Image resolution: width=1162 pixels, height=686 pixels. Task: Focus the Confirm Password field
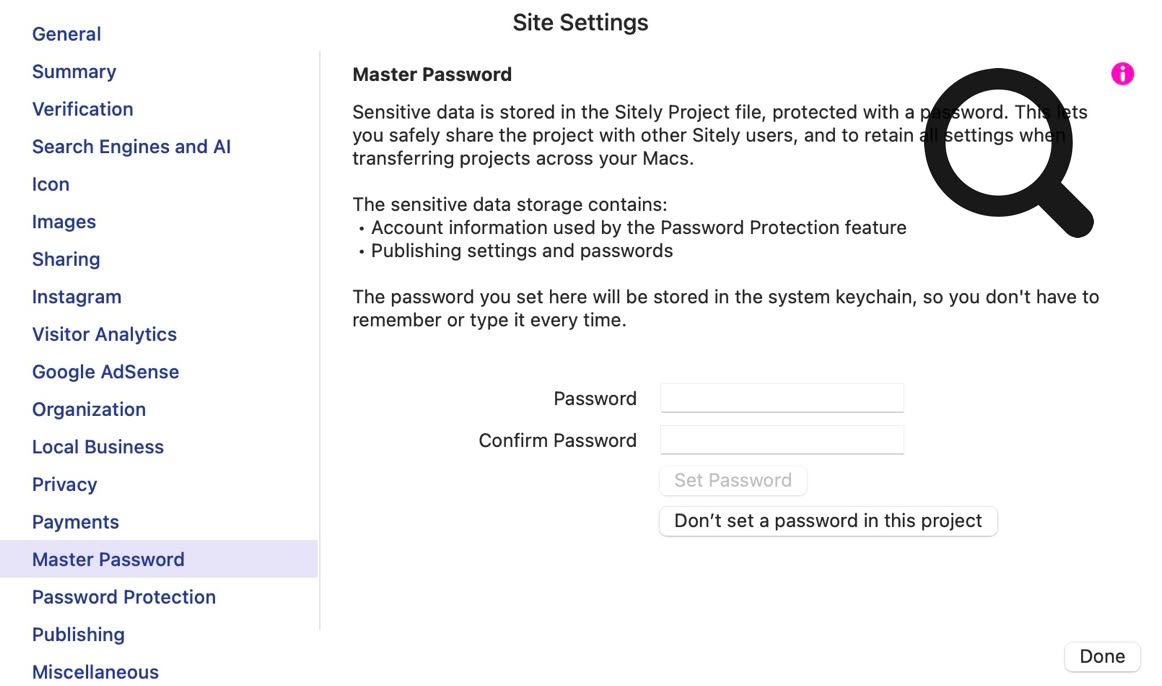click(x=782, y=440)
